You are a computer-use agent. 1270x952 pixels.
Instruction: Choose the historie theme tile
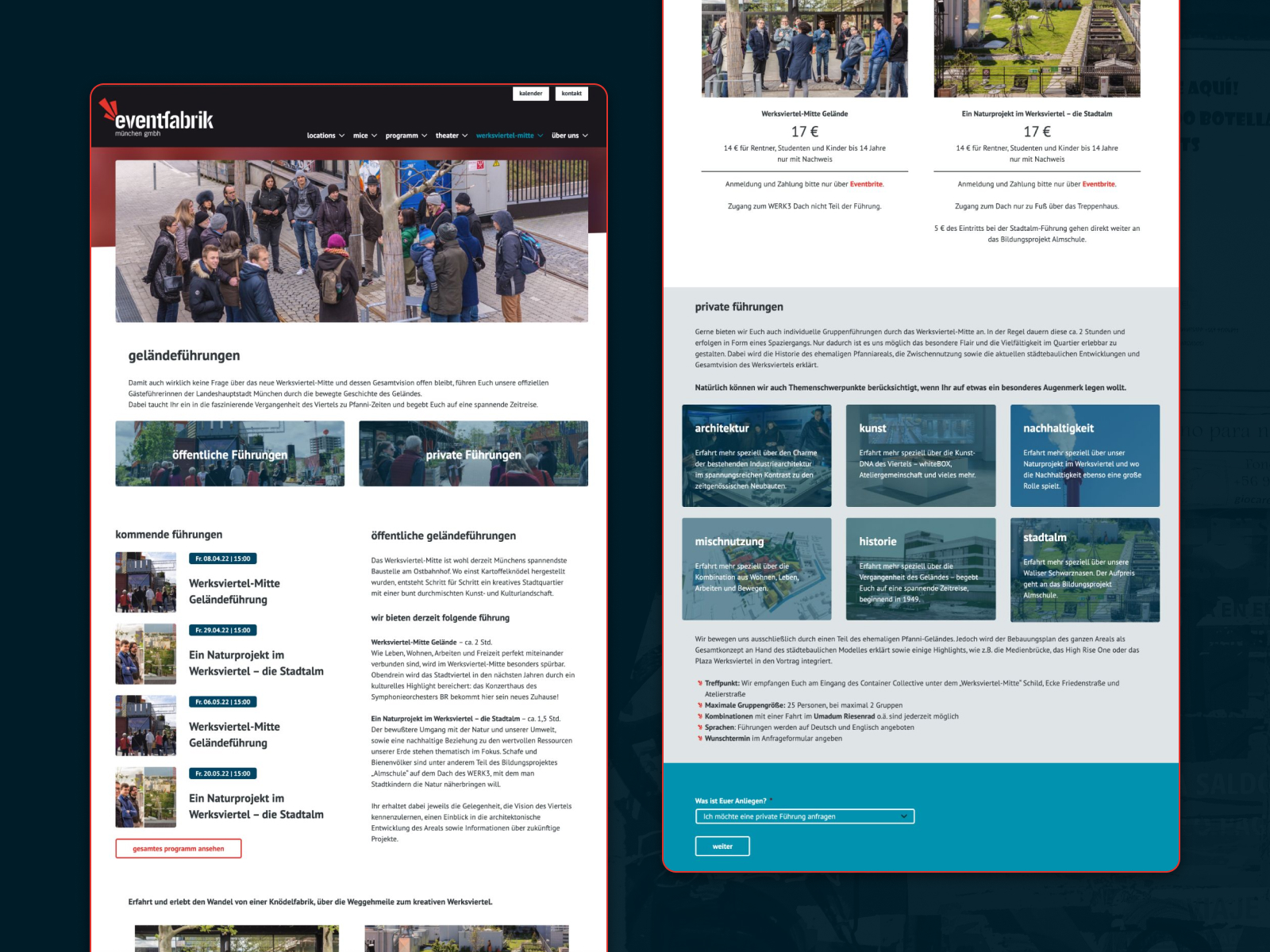tap(920, 569)
